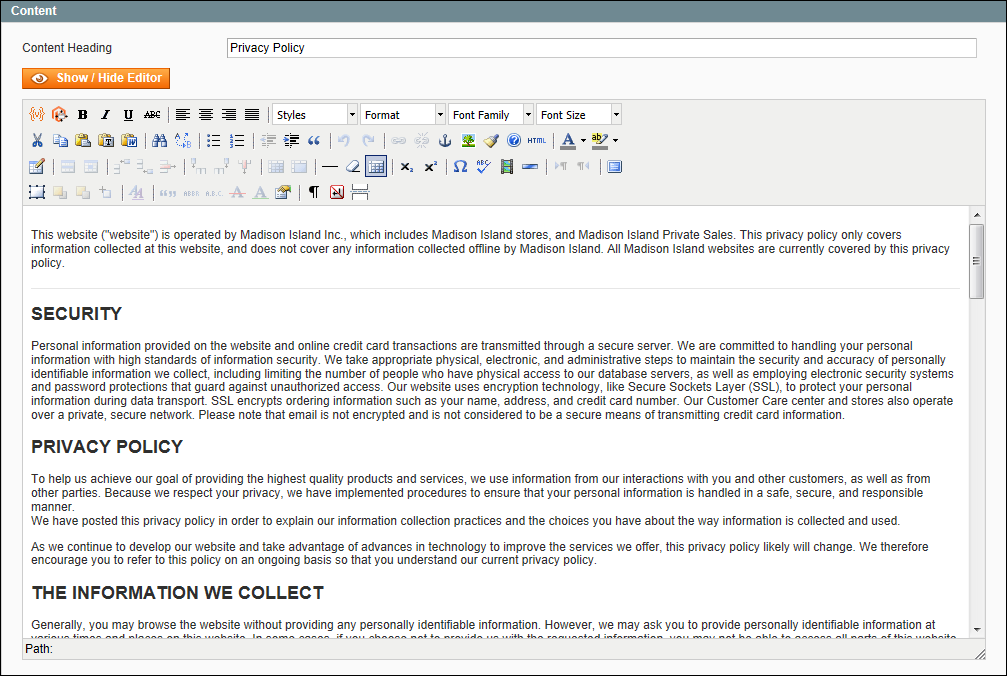Click the Insert Variable icon
This screenshot has height=676, width=1007.
pos(37,114)
